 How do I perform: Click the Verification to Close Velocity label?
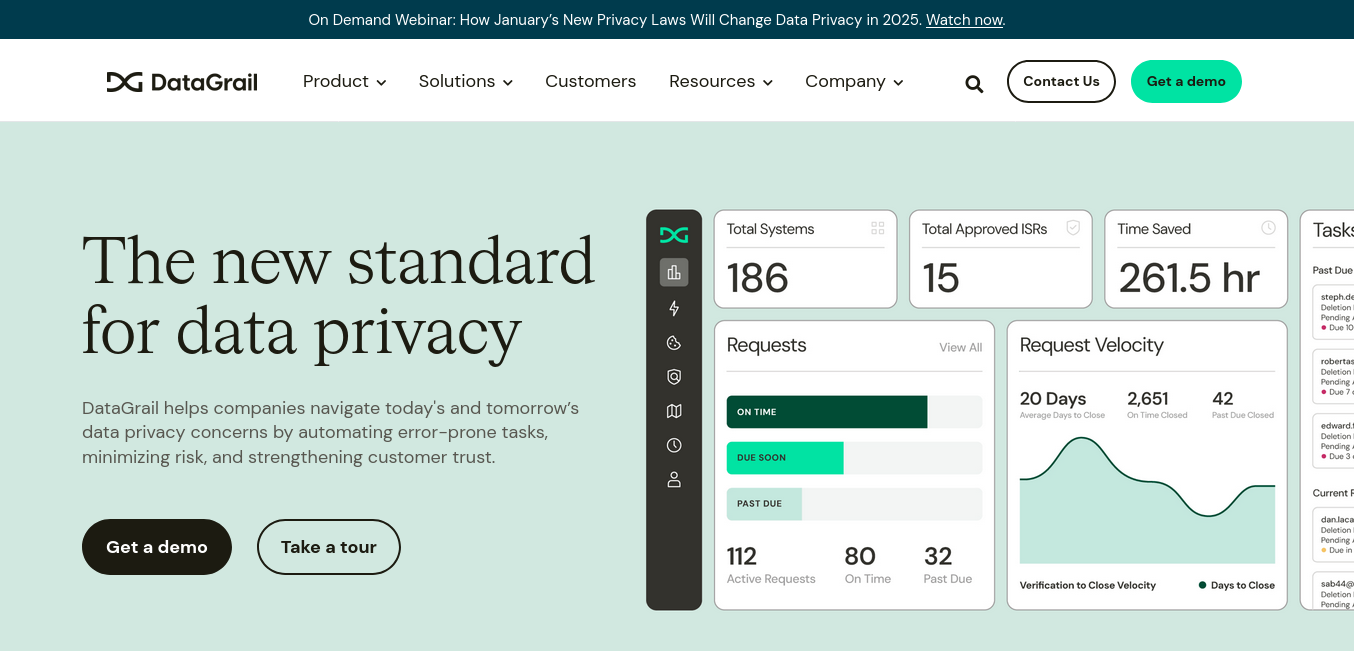coord(1088,585)
